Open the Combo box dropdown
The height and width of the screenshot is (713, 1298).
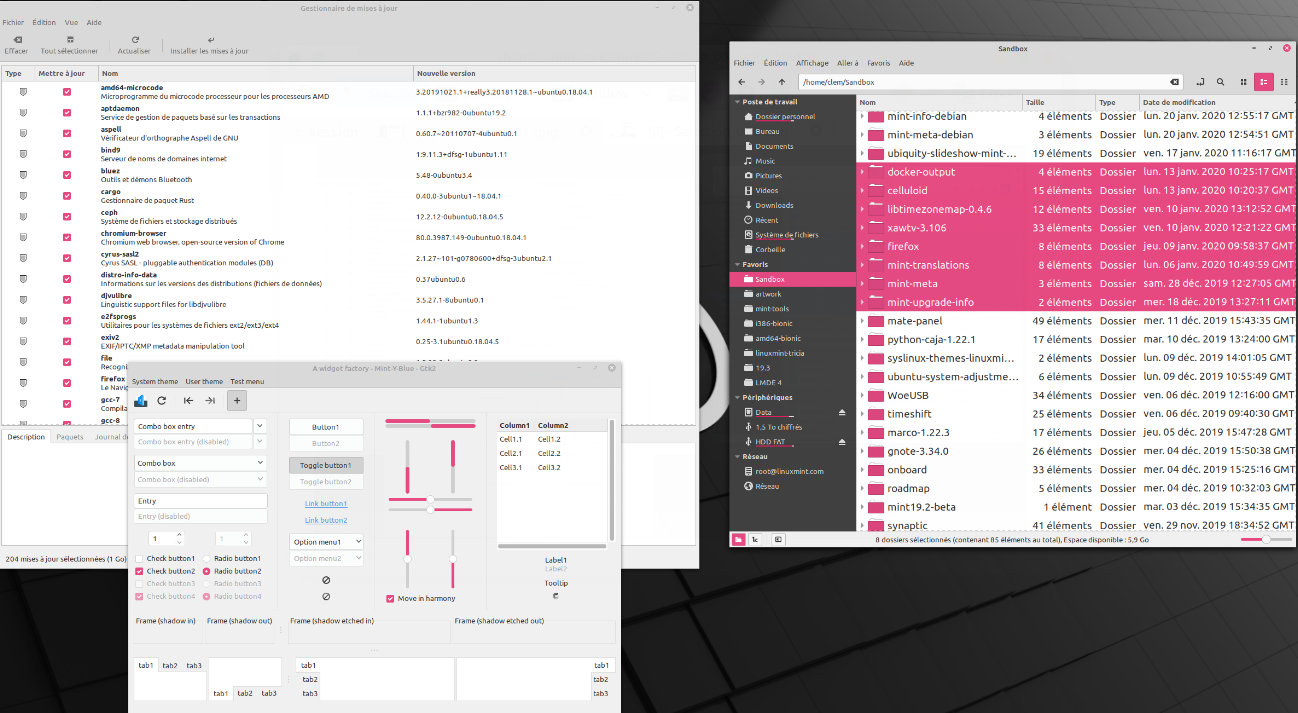tap(200, 463)
